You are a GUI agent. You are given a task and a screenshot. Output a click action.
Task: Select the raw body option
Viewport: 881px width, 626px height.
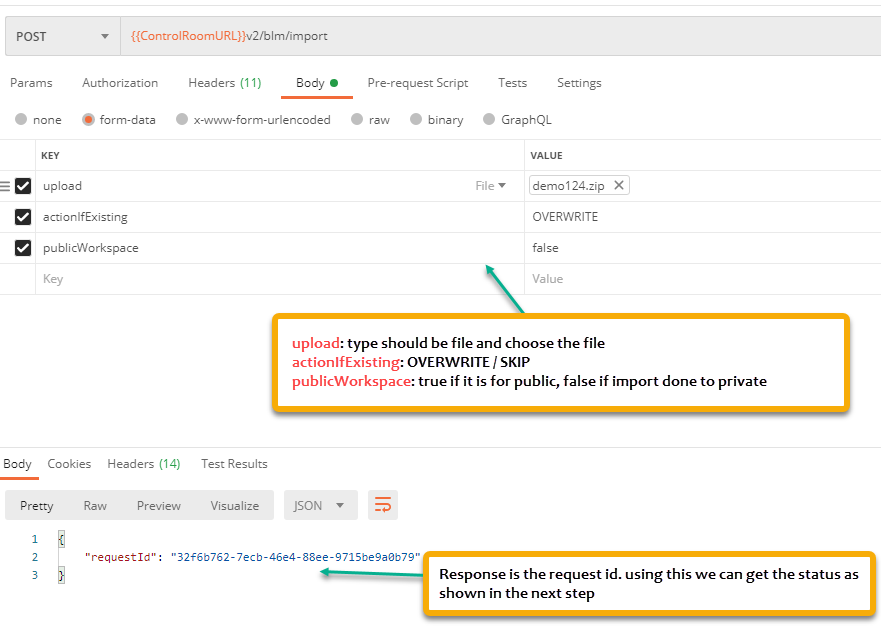pos(357,119)
